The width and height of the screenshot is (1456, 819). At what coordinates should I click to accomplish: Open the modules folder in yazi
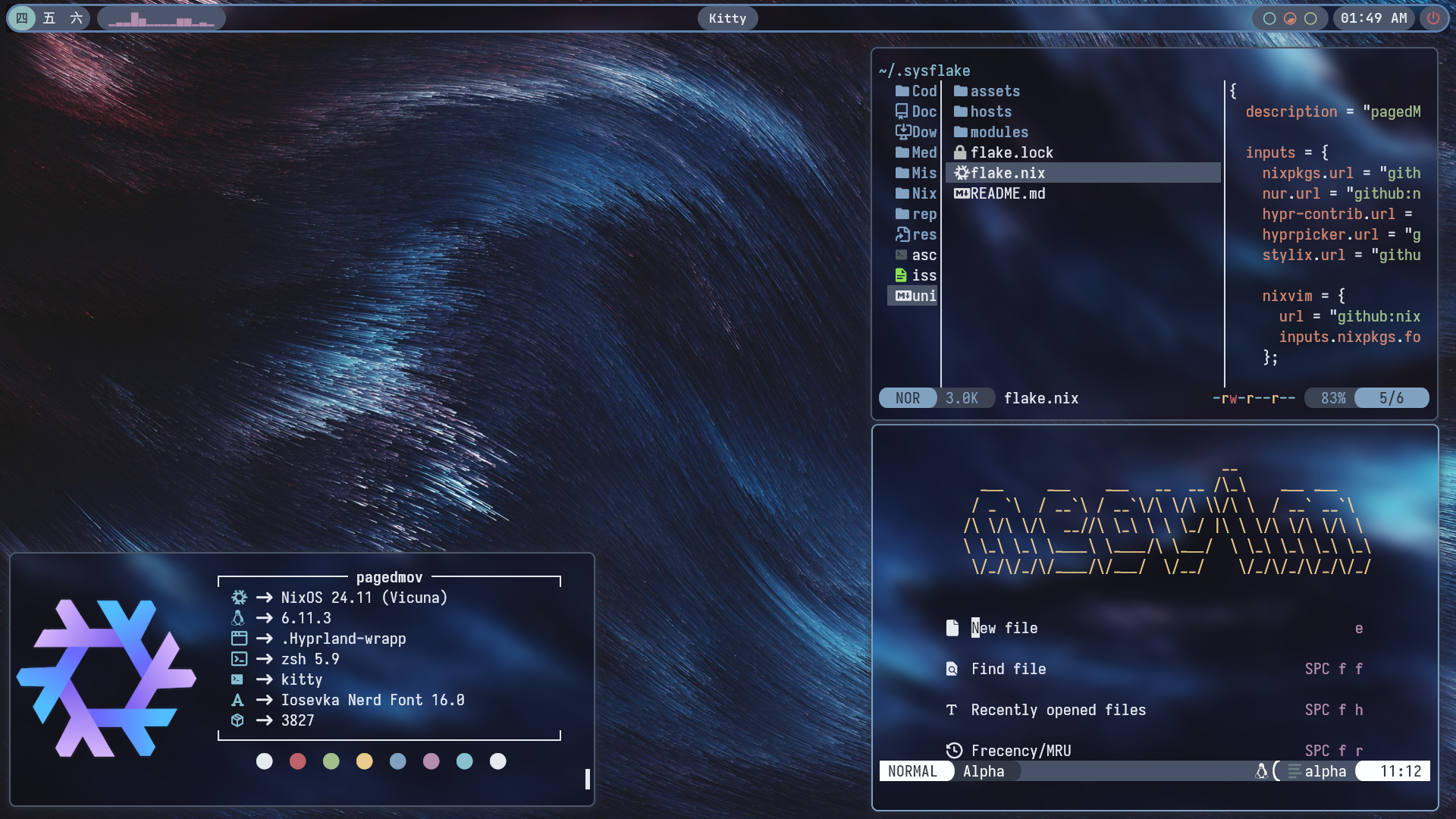[999, 132]
